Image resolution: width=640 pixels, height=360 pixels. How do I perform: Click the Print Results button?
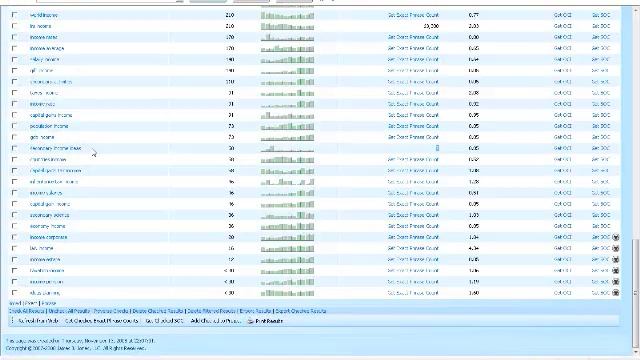coord(265,321)
